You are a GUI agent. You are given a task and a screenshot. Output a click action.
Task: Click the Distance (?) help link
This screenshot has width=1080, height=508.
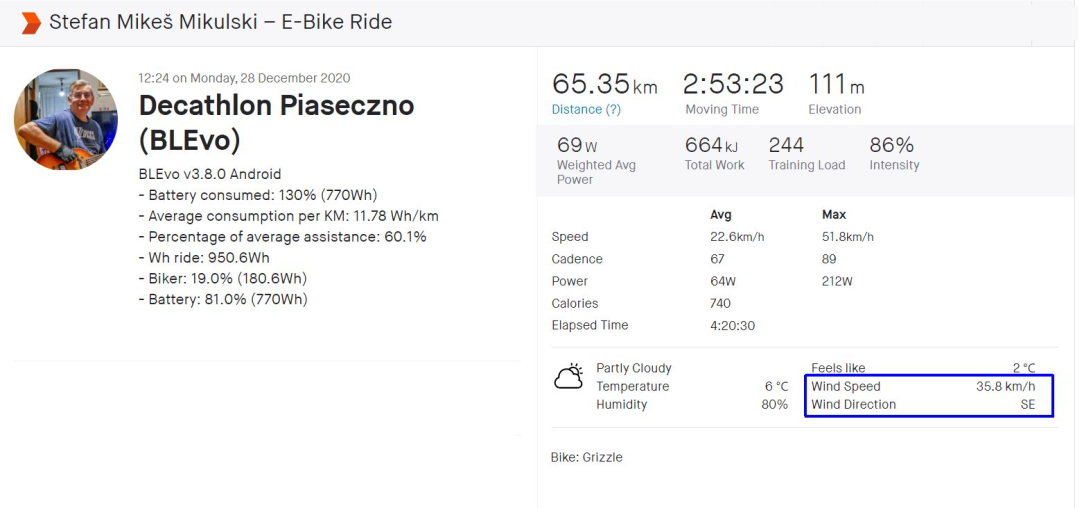tap(586, 109)
